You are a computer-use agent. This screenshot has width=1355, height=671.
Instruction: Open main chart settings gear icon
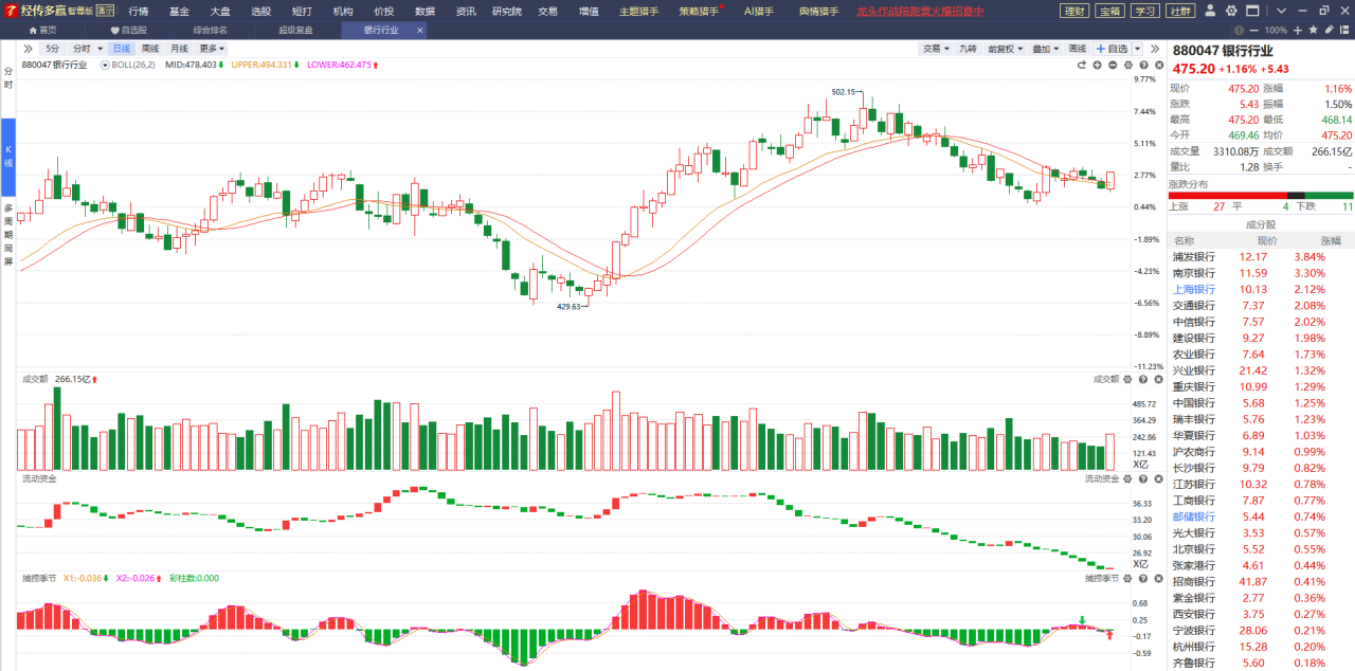(1128, 65)
